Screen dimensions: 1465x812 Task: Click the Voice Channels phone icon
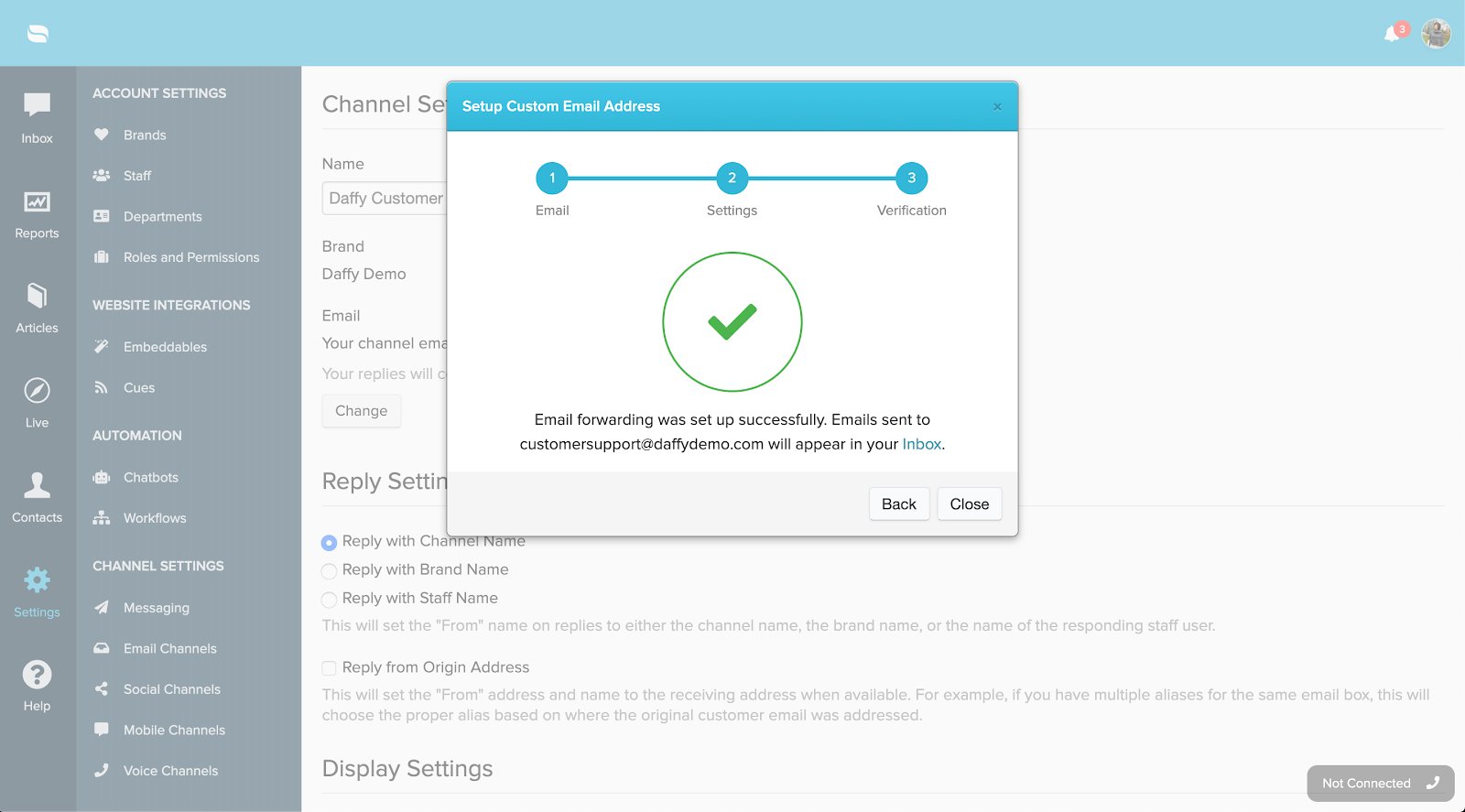[x=102, y=770]
